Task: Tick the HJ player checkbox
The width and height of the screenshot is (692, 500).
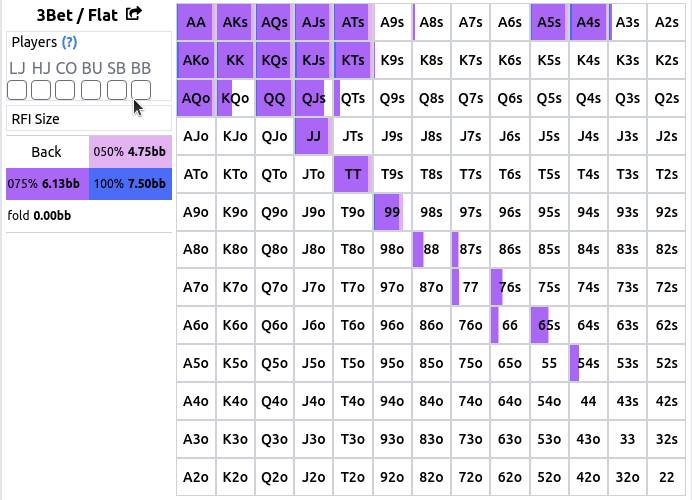Action: point(41,91)
